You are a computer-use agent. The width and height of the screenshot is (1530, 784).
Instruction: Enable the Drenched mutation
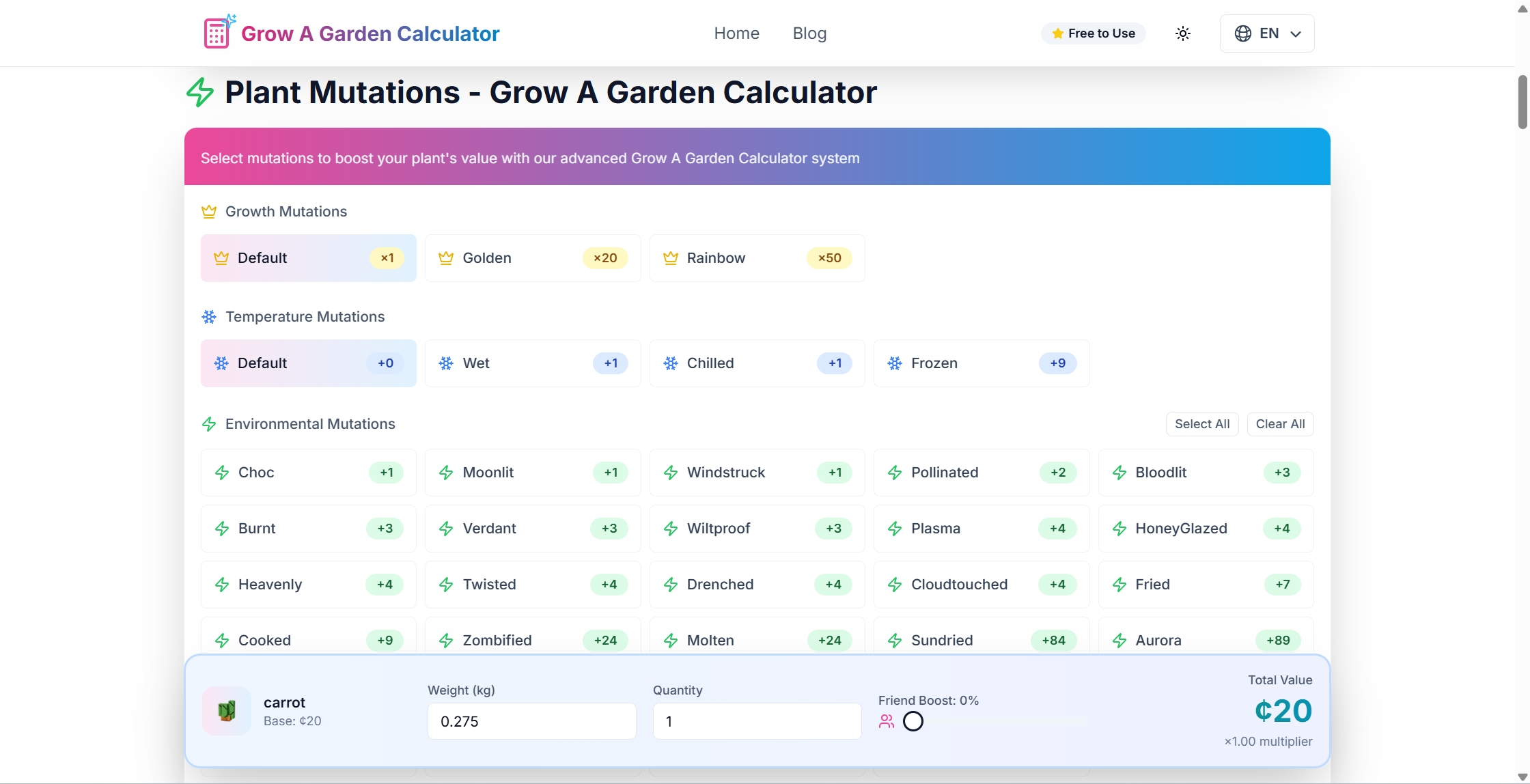(757, 585)
